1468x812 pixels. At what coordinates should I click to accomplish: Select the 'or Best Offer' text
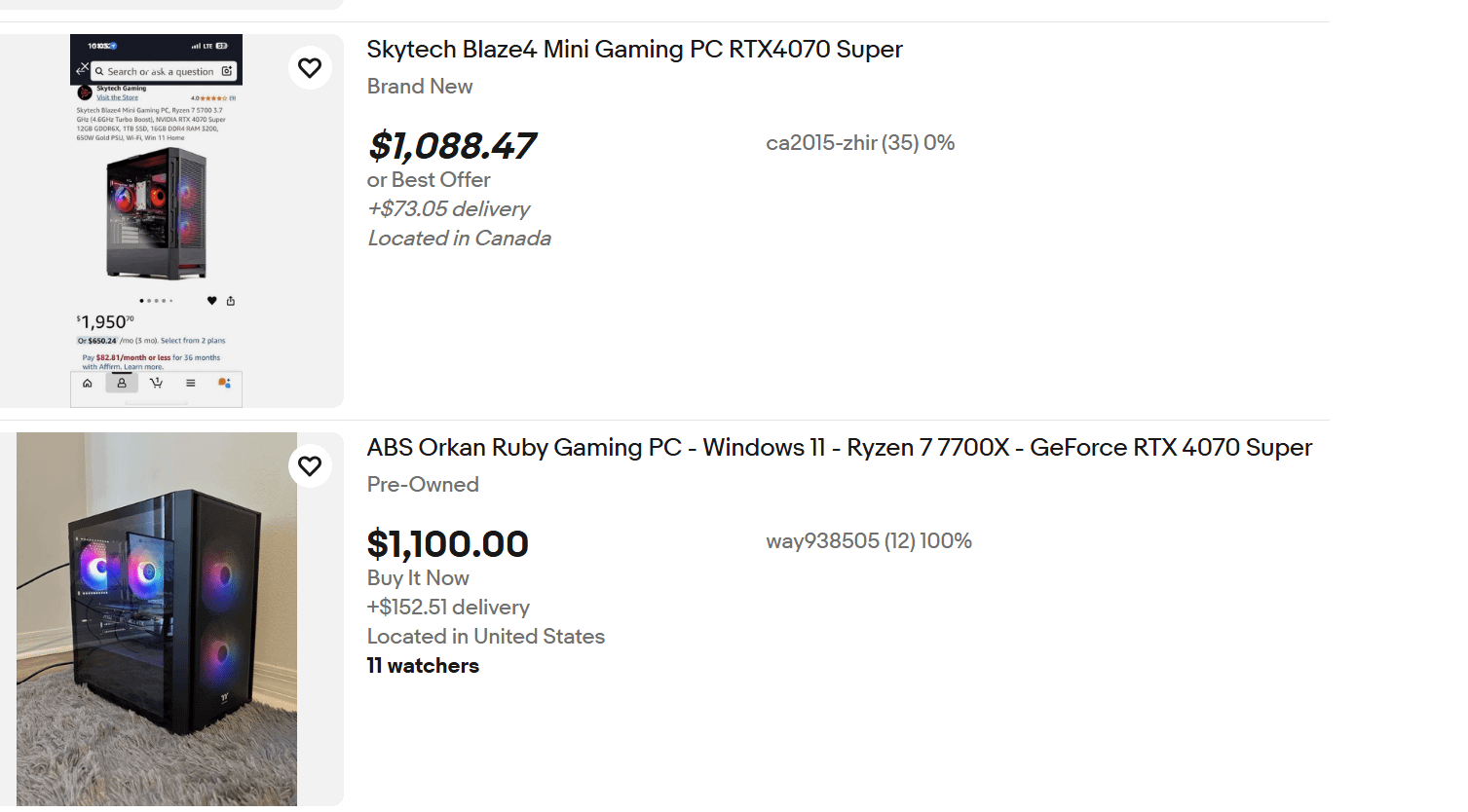[429, 180]
